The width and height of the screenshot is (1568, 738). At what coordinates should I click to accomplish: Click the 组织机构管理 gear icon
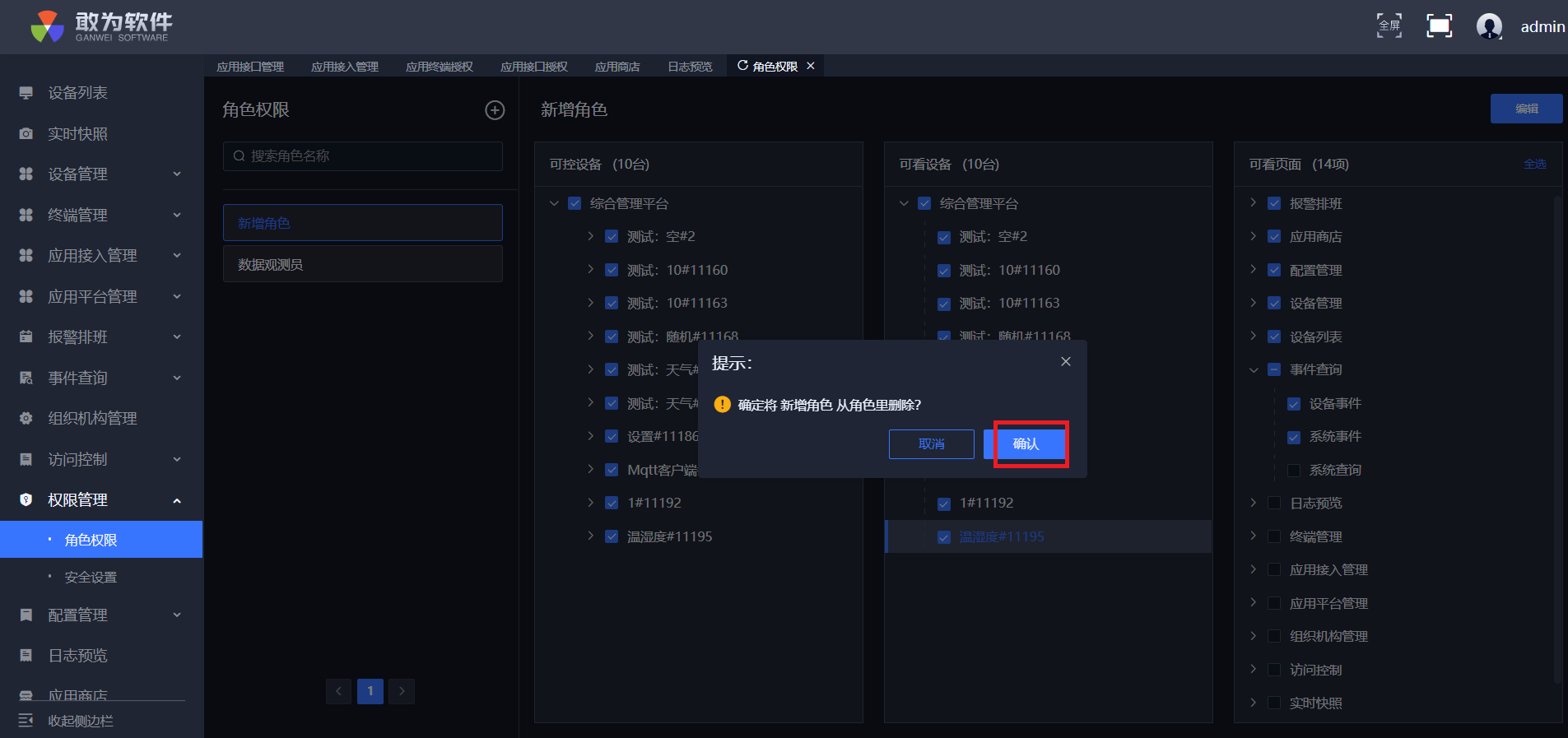(26, 418)
